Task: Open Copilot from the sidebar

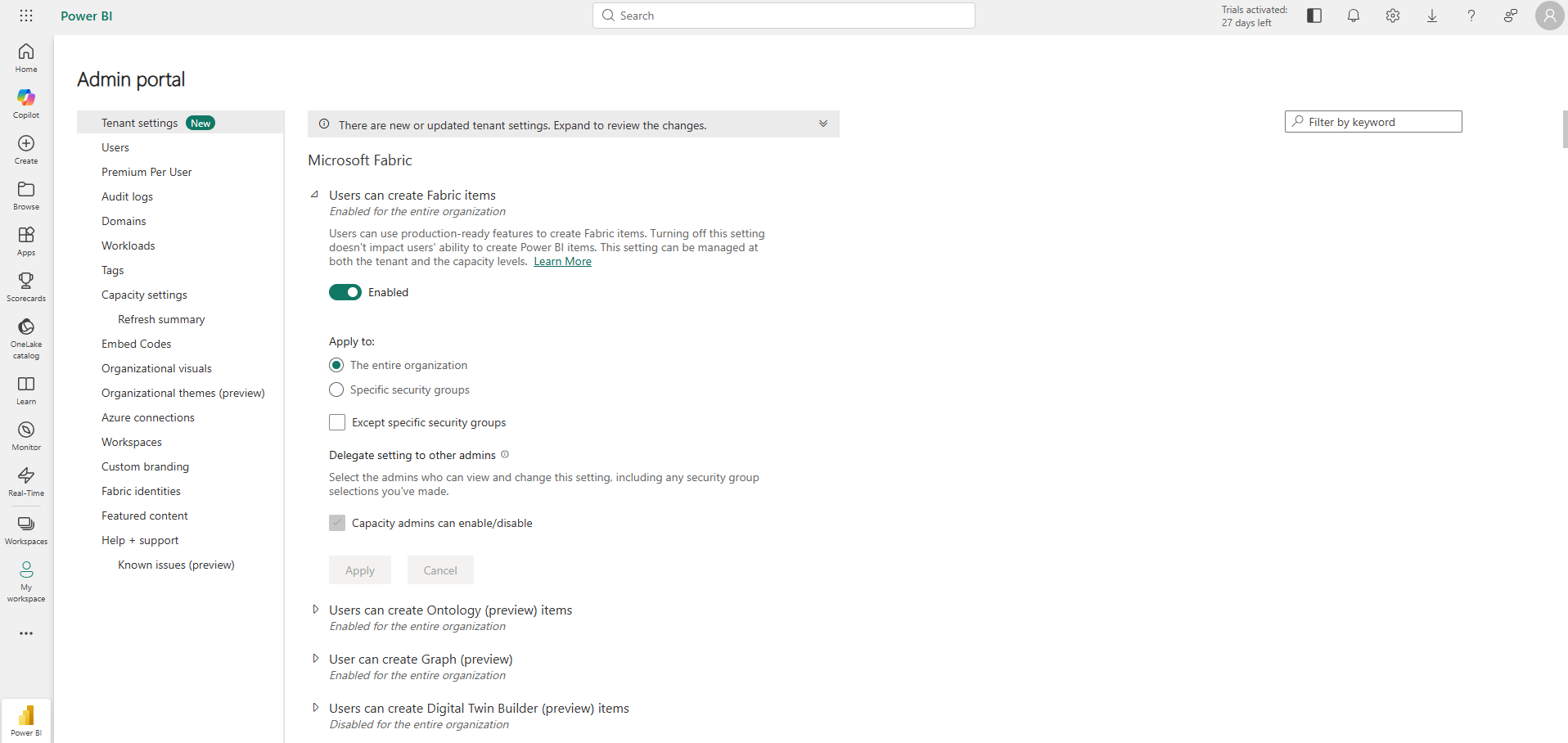Action: click(26, 104)
